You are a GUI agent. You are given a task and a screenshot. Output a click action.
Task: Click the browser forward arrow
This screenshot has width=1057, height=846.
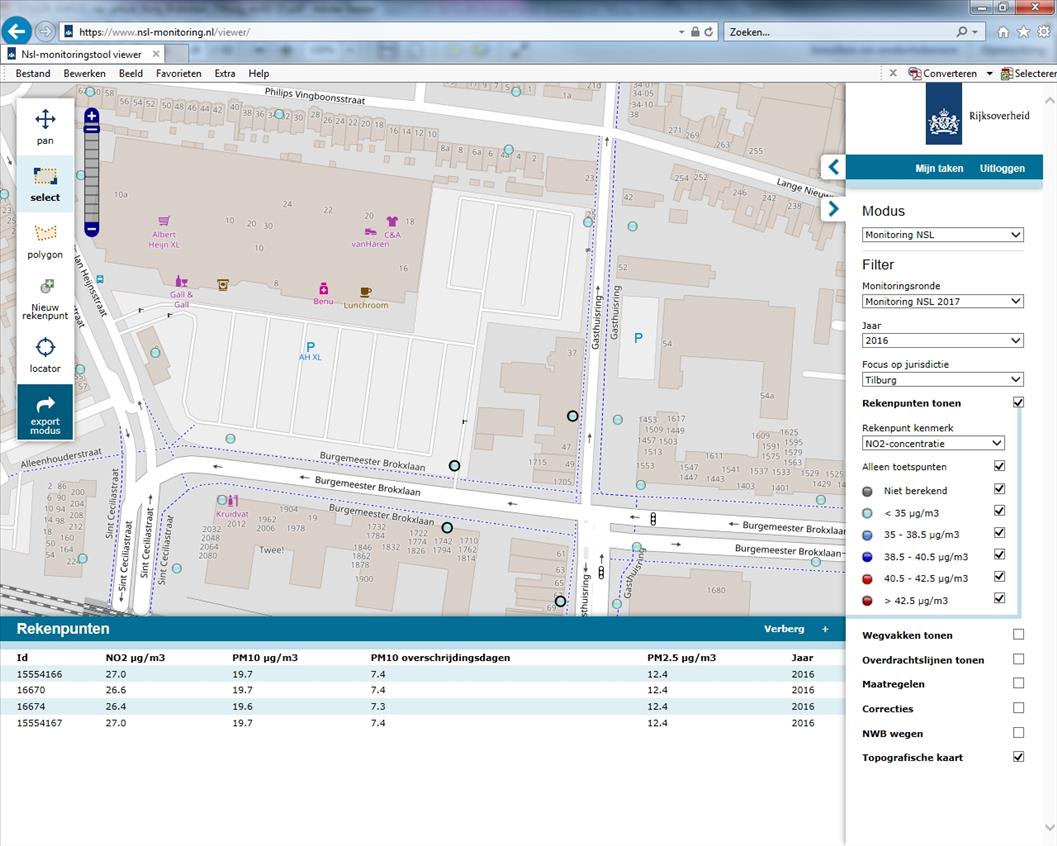(x=45, y=31)
